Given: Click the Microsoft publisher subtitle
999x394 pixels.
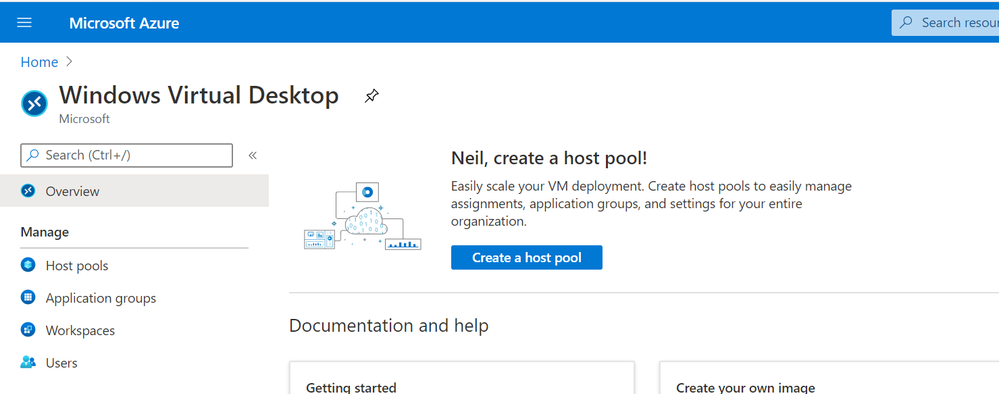Looking at the screenshot, I should click(84, 119).
